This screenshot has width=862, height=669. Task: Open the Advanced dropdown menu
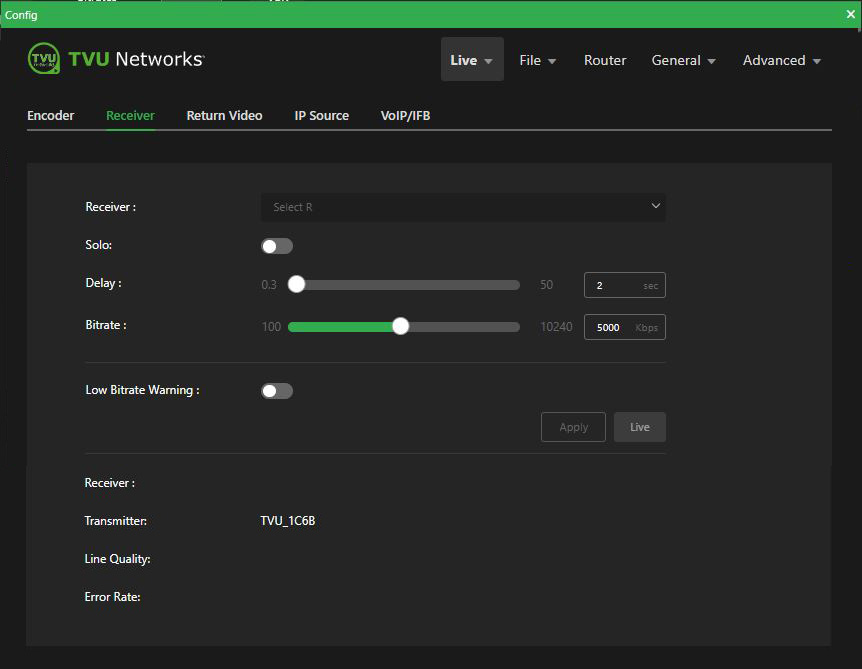click(x=781, y=60)
